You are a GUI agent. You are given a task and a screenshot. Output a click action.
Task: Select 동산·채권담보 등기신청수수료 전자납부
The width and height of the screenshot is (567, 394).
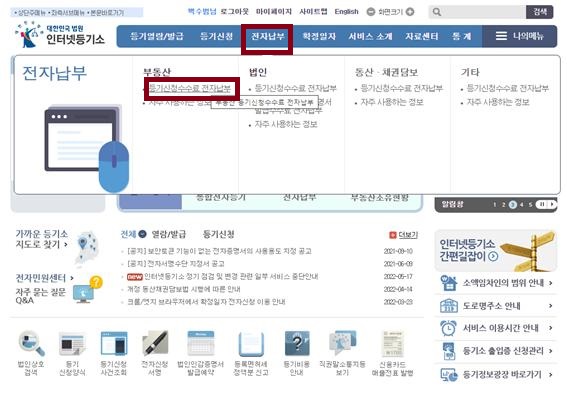[x=402, y=88]
